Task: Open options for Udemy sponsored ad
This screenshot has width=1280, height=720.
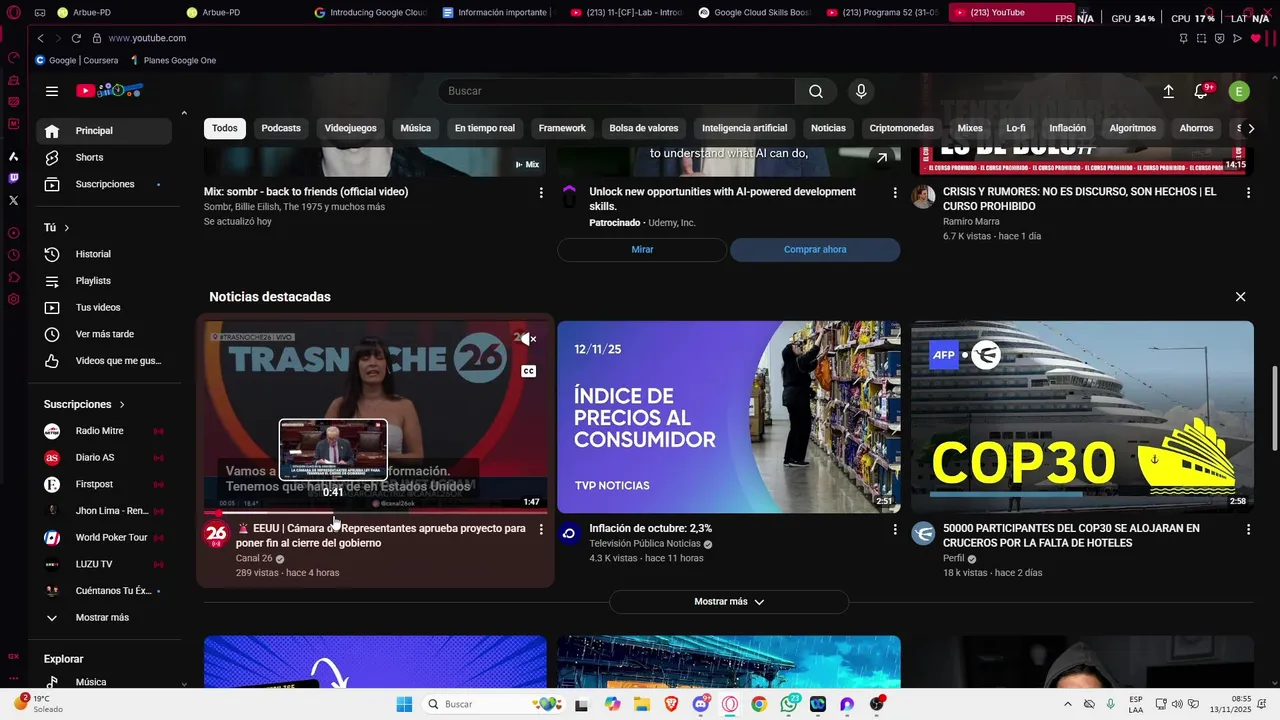Action: [895, 192]
